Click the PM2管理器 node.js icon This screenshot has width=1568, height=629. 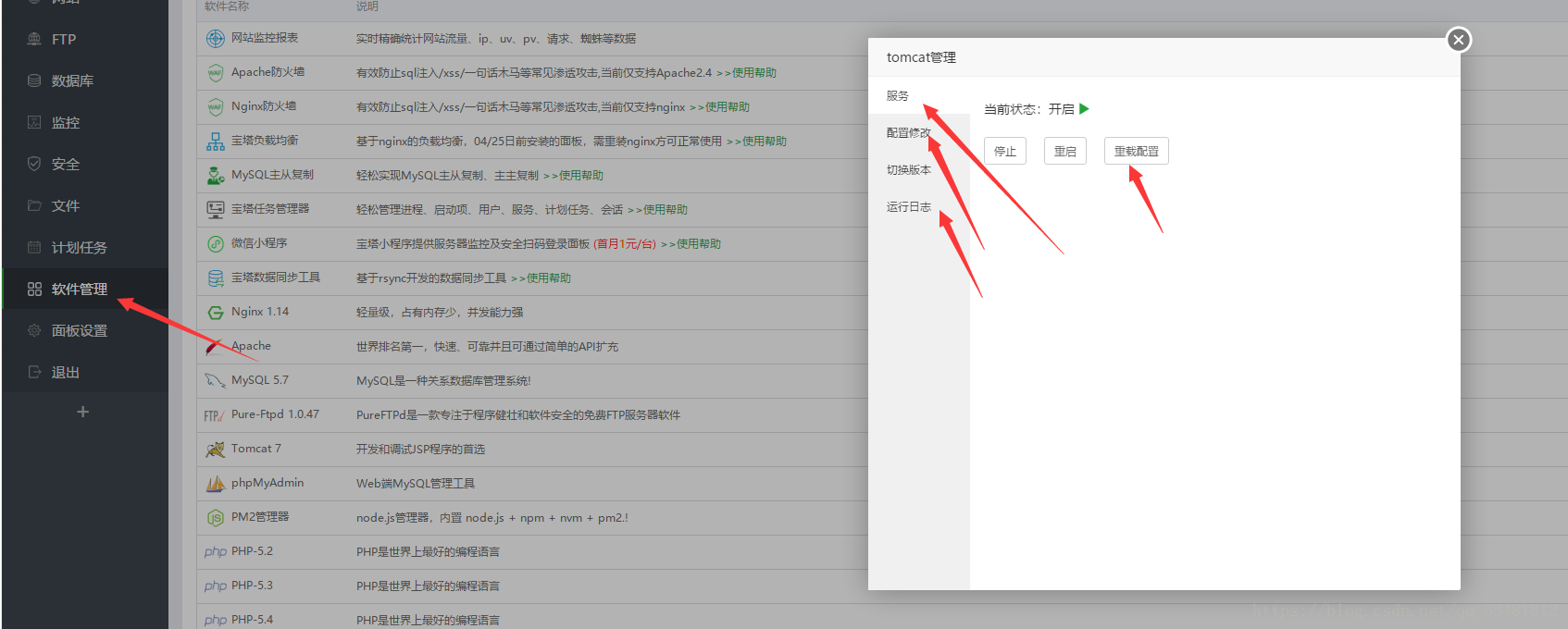pos(216,517)
